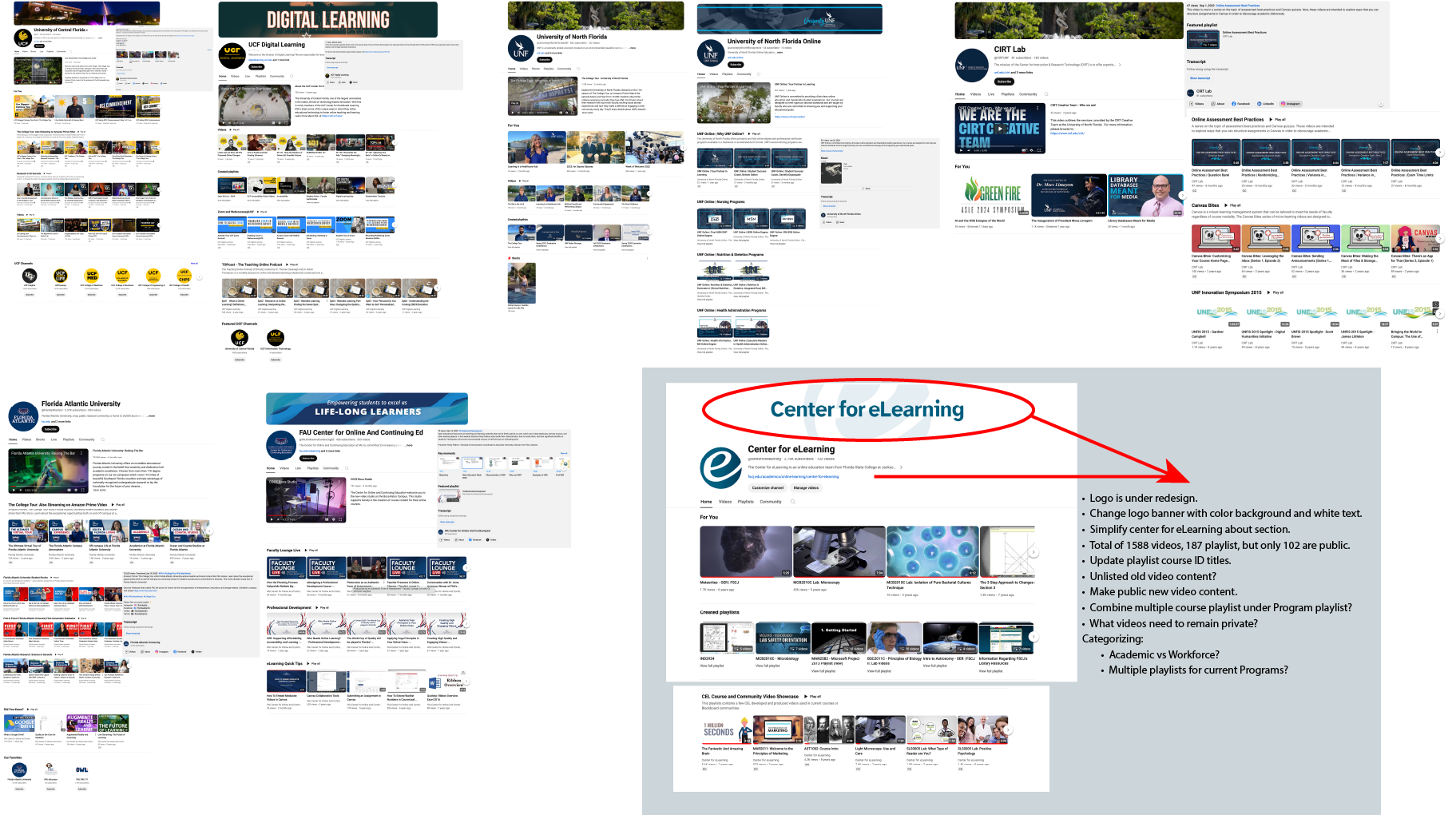This screenshot has width=1456, height=815.
Task: Enter fullscreen in CIRT Creative Team video player
Action: click(x=1039, y=150)
